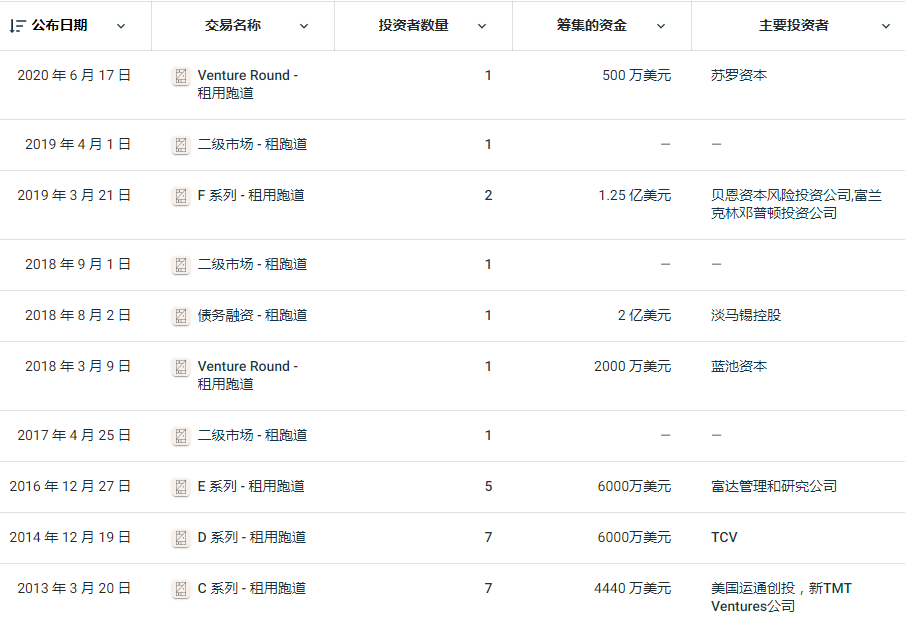Open the 公布日期 column dropdown arrow

pyautogui.click(x=121, y=26)
